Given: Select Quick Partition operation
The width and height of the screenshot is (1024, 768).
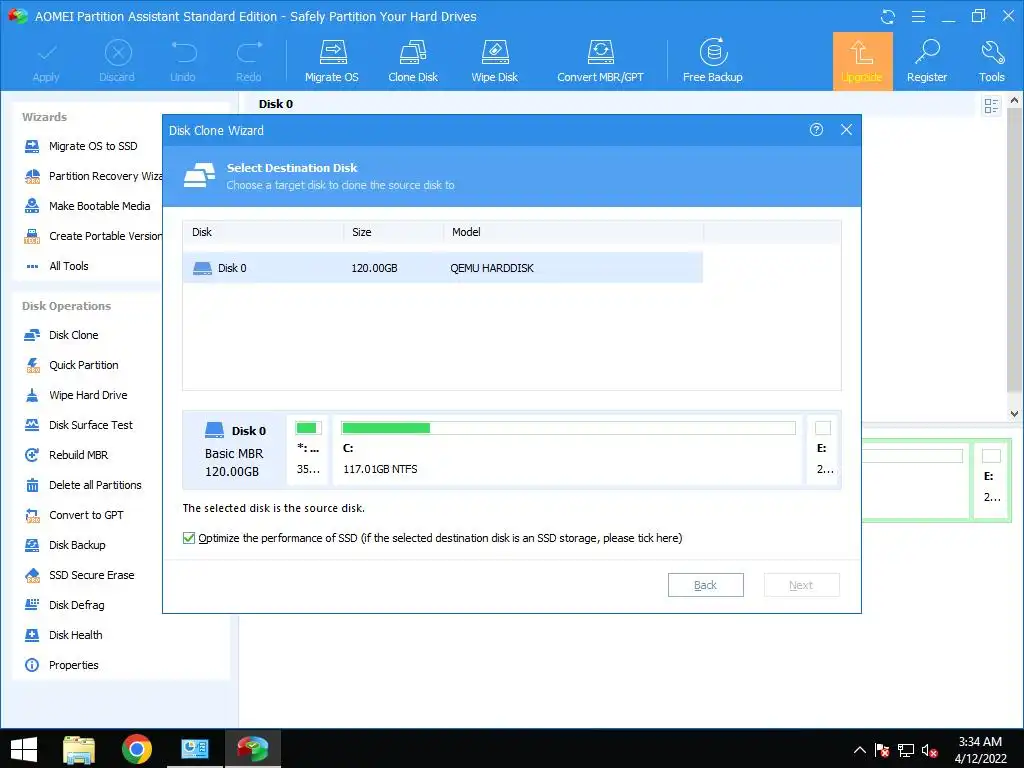Looking at the screenshot, I should click(x=71, y=365).
